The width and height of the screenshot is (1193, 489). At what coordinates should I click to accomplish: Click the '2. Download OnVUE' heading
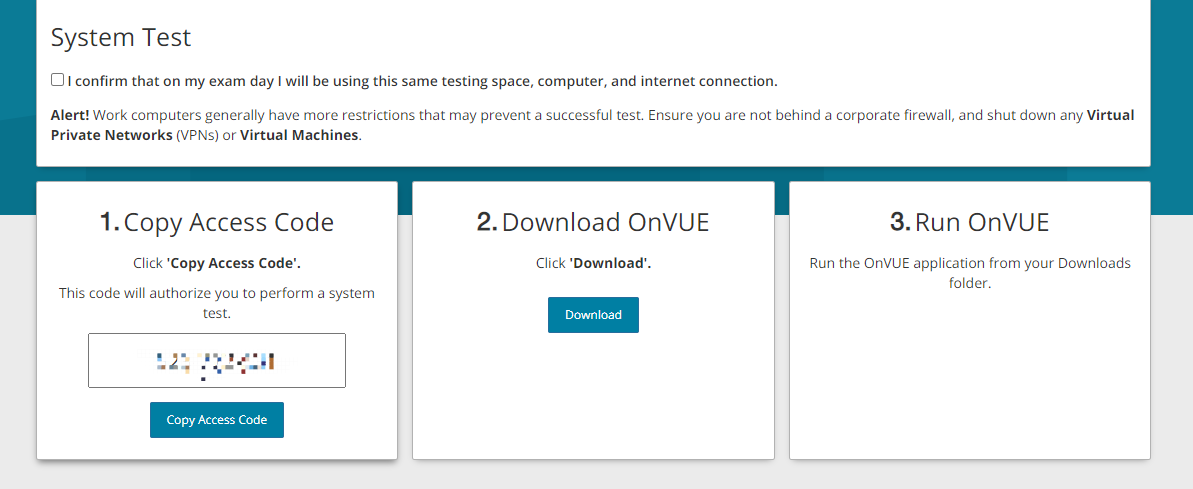point(593,222)
